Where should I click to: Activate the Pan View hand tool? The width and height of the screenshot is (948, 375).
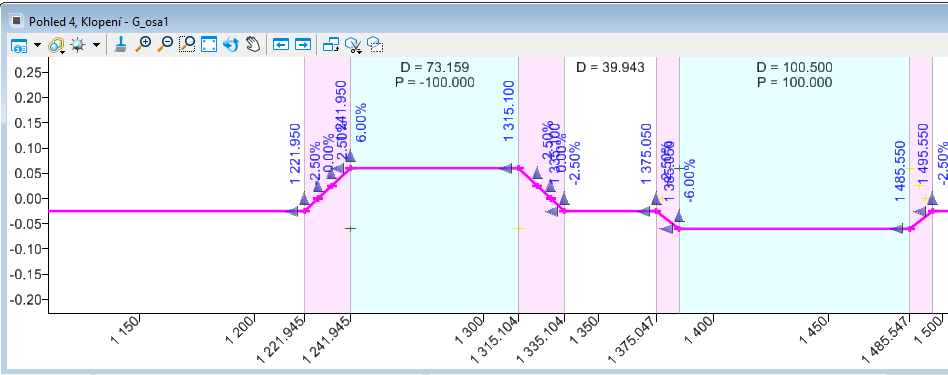253,44
